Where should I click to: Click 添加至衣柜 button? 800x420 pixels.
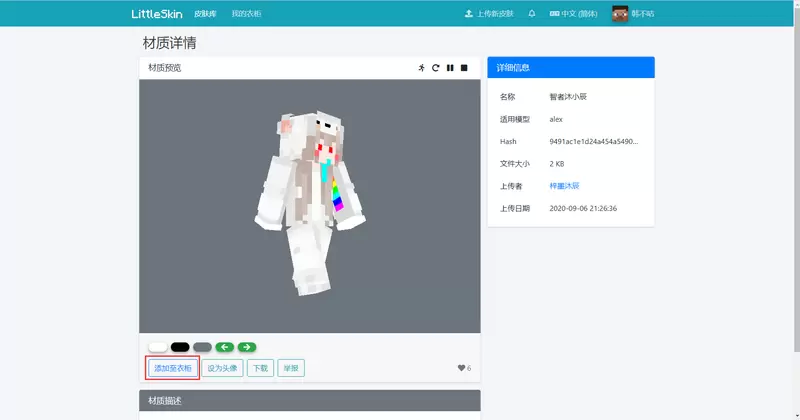pos(172,368)
